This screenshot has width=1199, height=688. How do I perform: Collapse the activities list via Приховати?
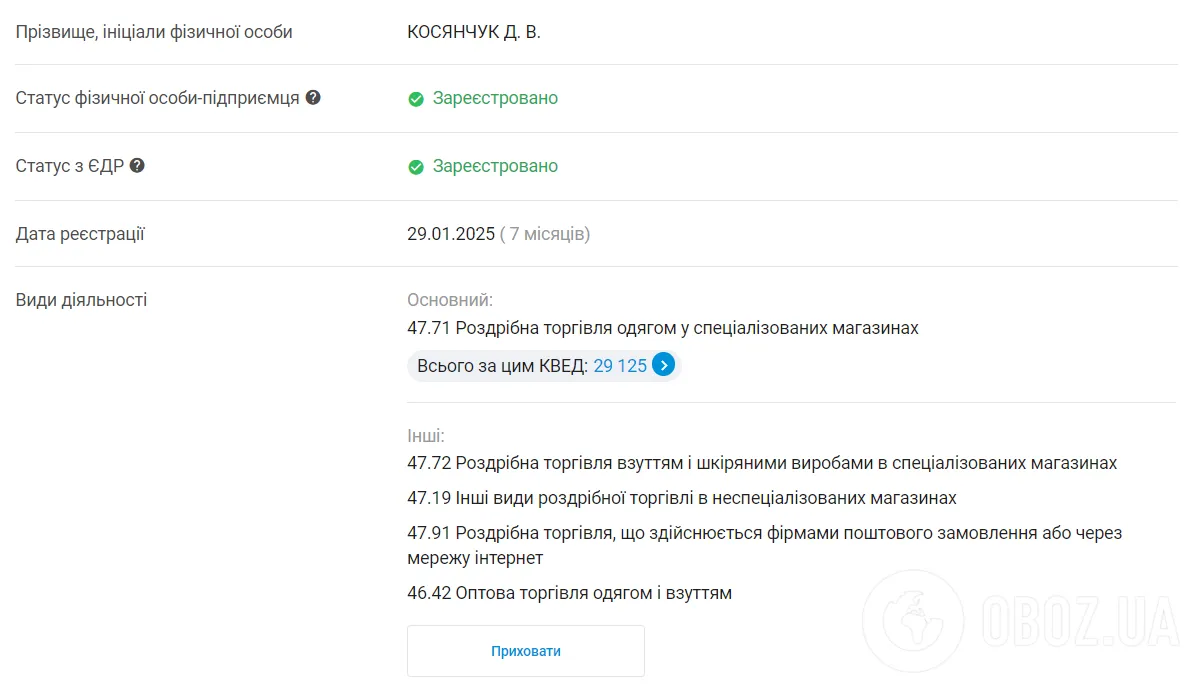[525, 650]
